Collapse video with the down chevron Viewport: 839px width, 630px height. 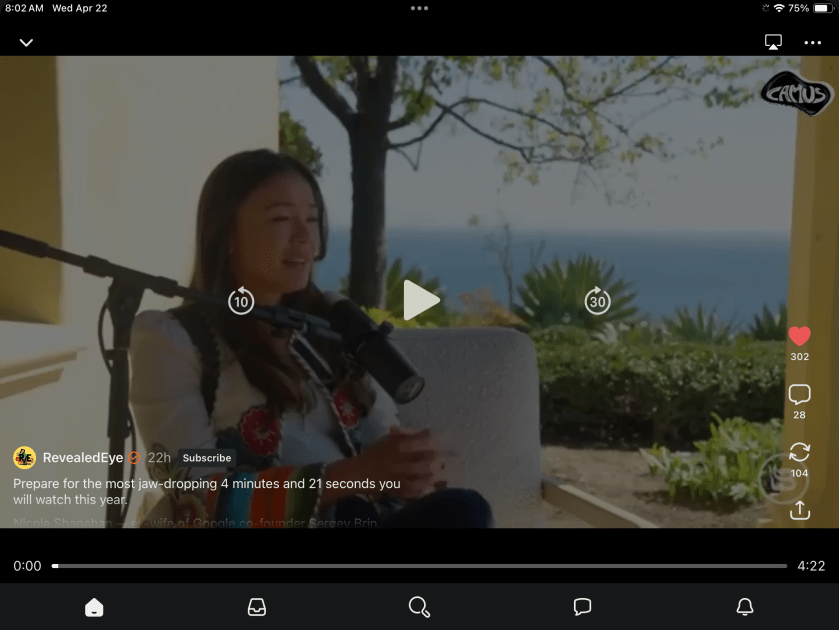click(x=26, y=43)
